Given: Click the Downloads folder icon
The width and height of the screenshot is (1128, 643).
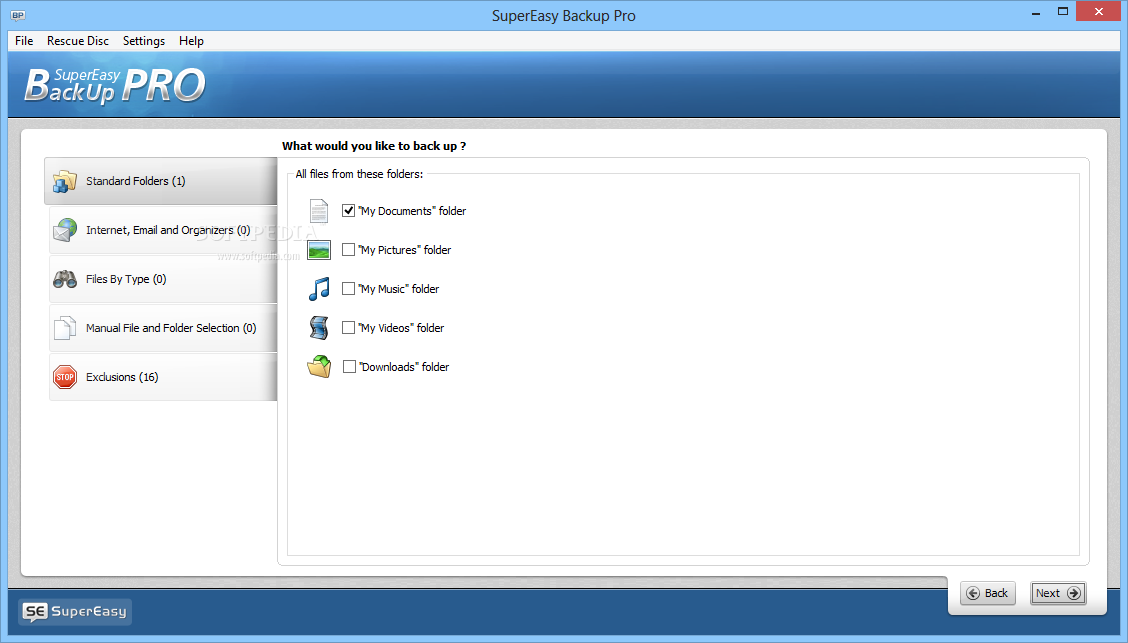Looking at the screenshot, I should (x=319, y=366).
